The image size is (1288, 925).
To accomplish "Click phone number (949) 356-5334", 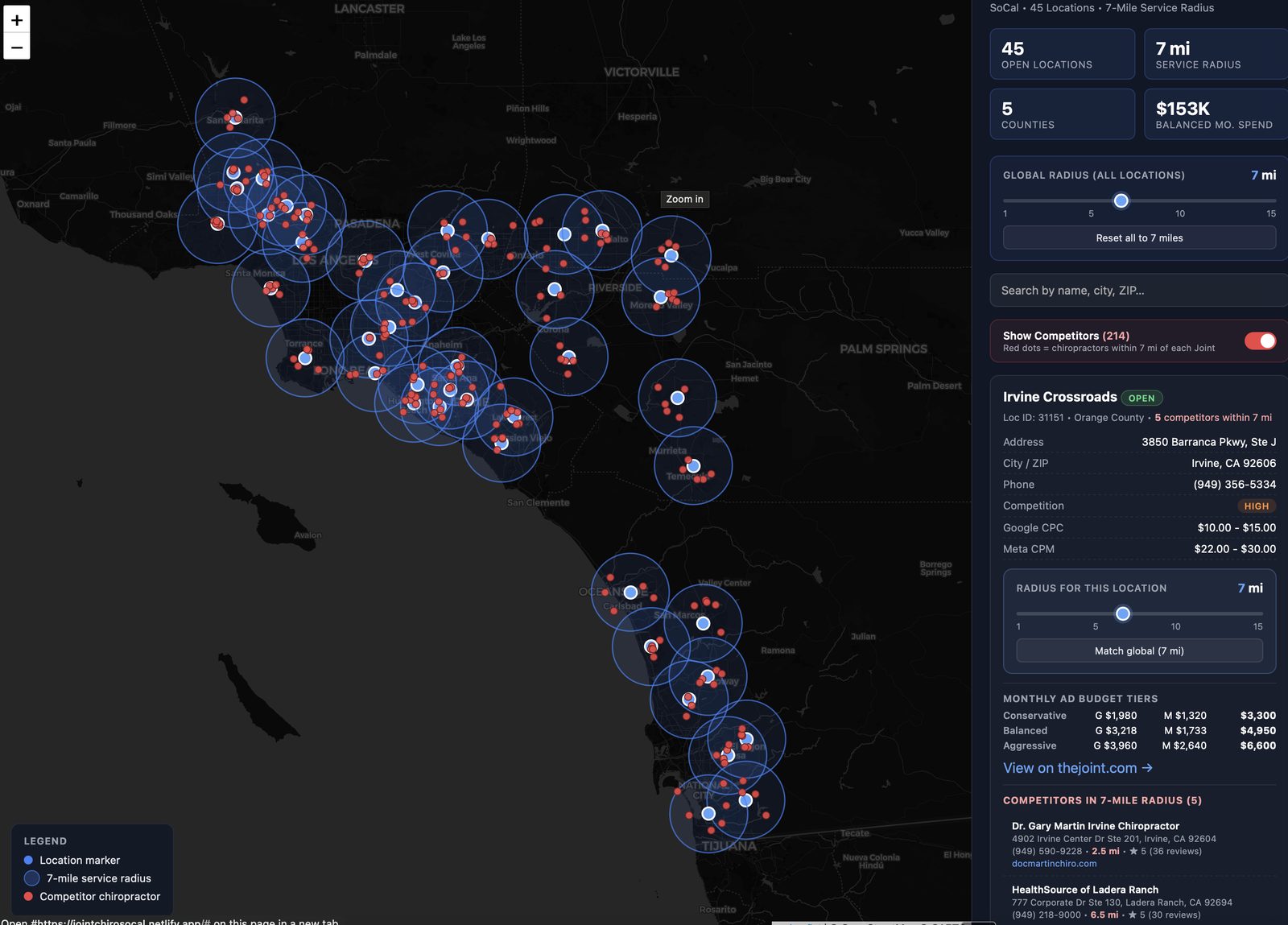I will tap(1234, 485).
